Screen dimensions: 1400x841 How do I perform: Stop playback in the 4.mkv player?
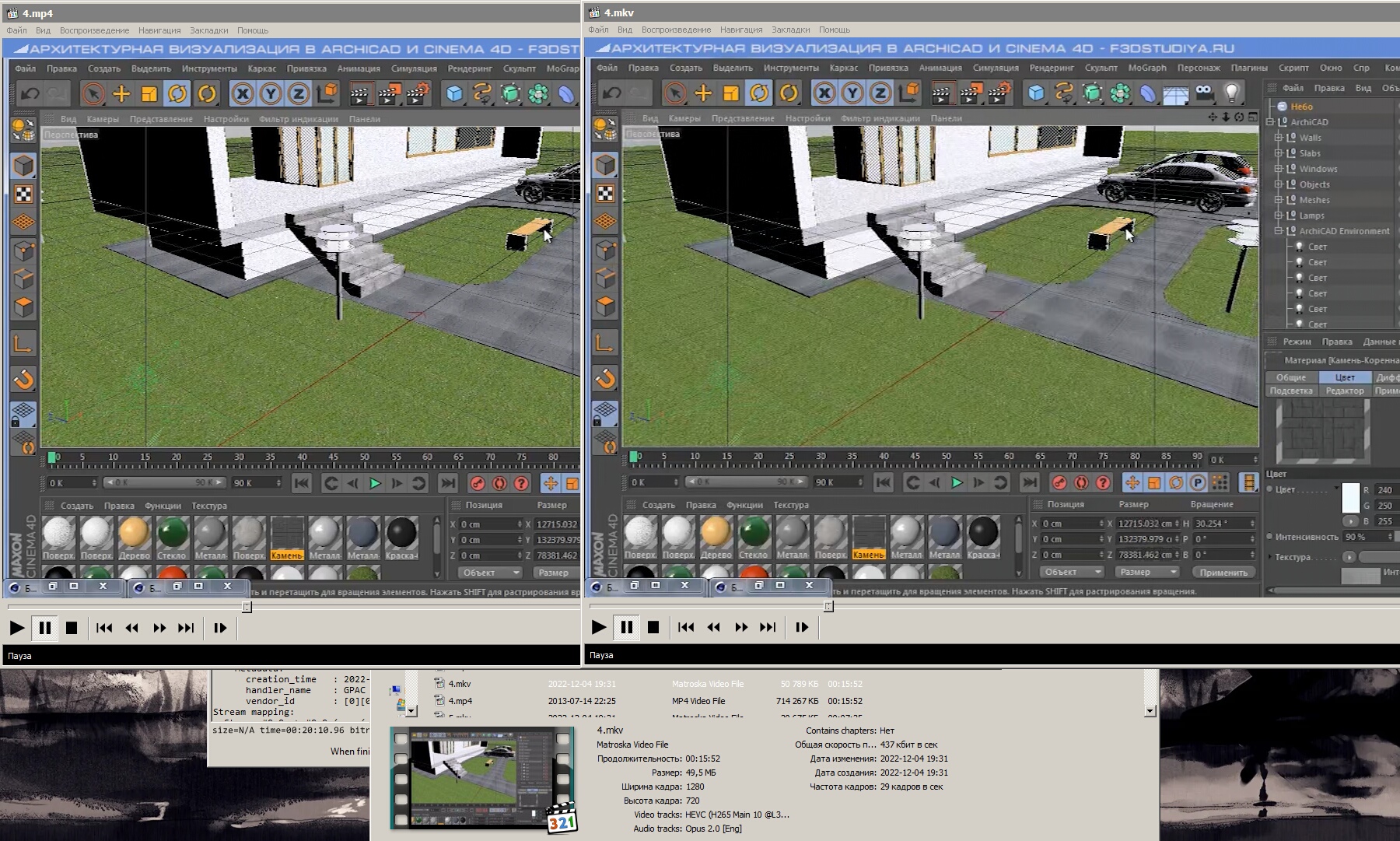pos(653,627)
